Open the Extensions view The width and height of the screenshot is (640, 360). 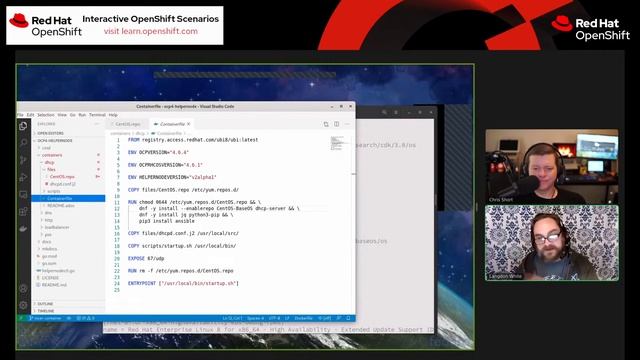23,211
